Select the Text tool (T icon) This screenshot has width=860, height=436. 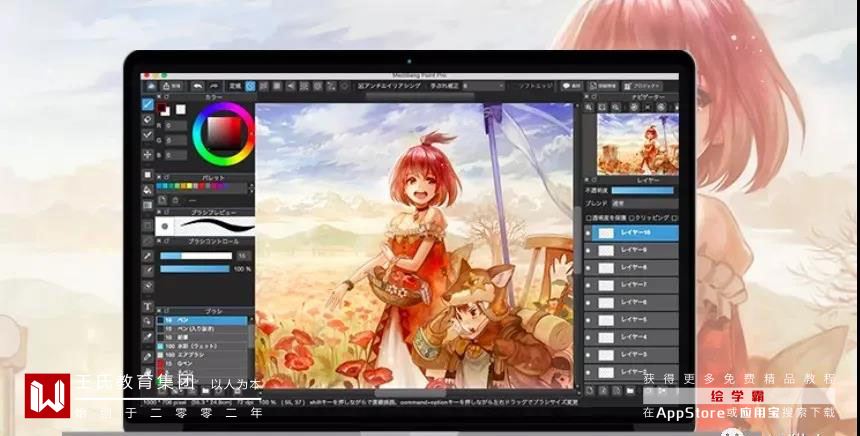tap(148, 306)
